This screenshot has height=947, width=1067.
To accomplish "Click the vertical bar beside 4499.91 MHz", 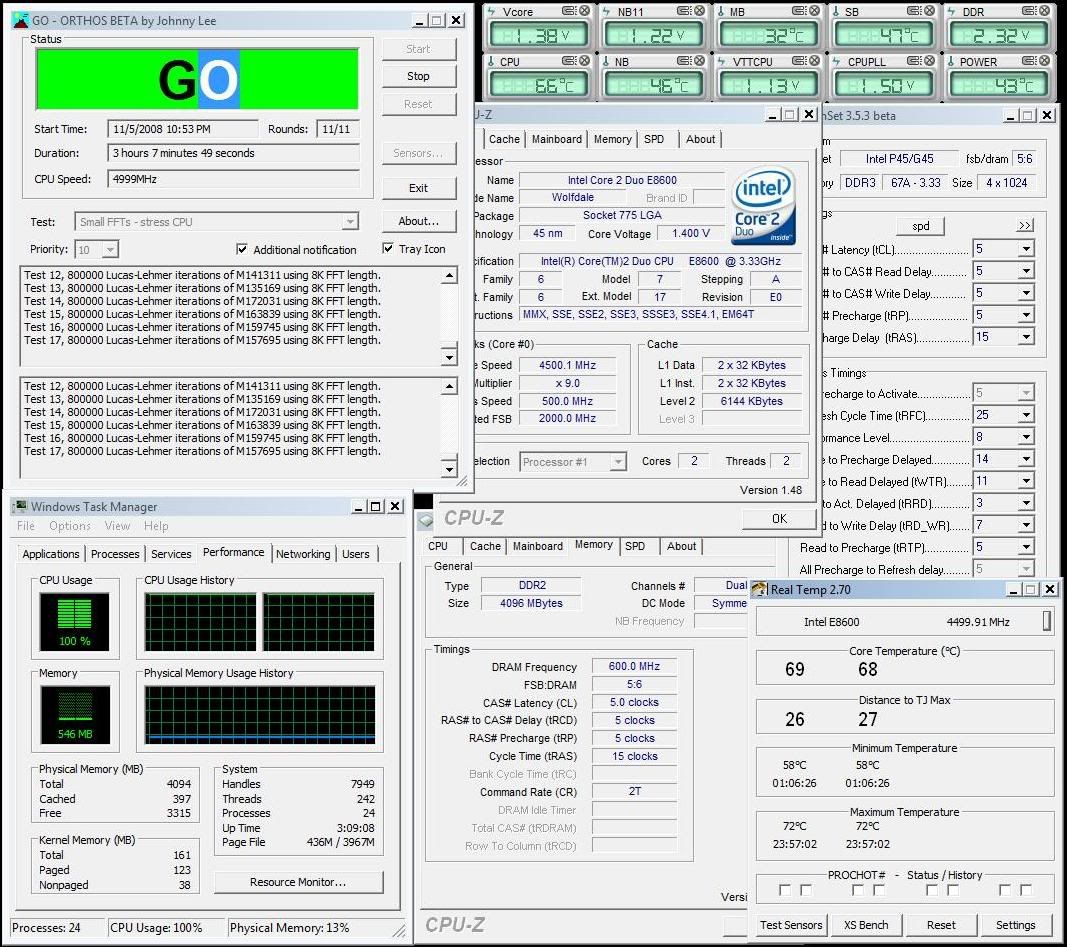I will tap(1046, 622).
